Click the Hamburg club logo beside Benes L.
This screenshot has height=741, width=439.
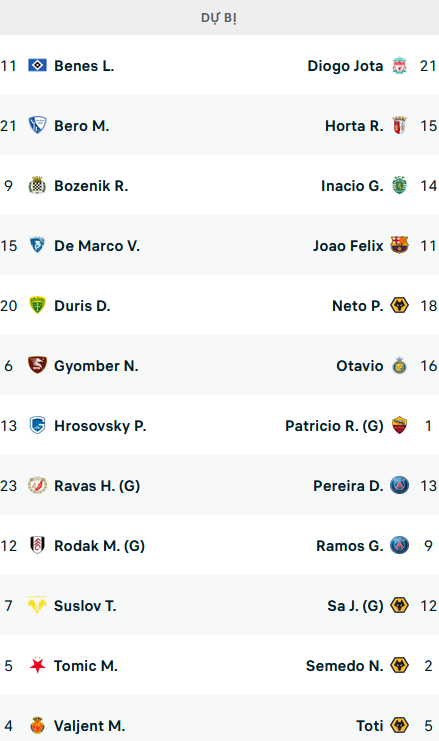(37, 65)
